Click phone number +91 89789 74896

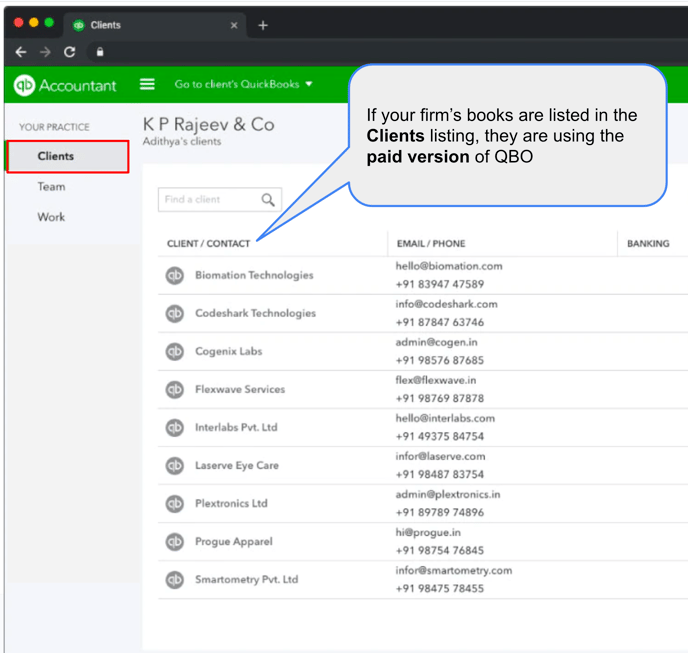pyautogui.click(x=440, y=513)
